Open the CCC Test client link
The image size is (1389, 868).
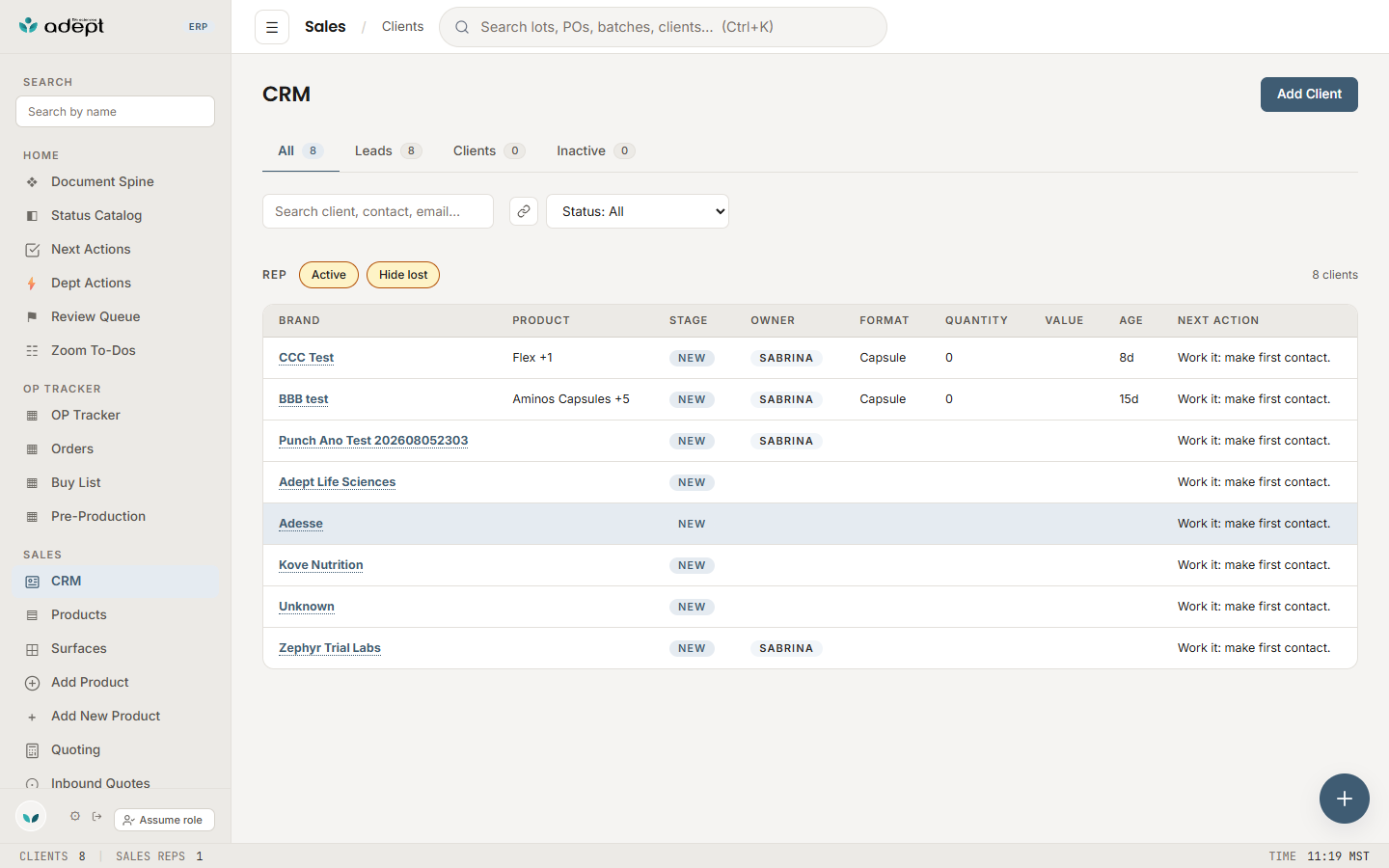point(306,358)
